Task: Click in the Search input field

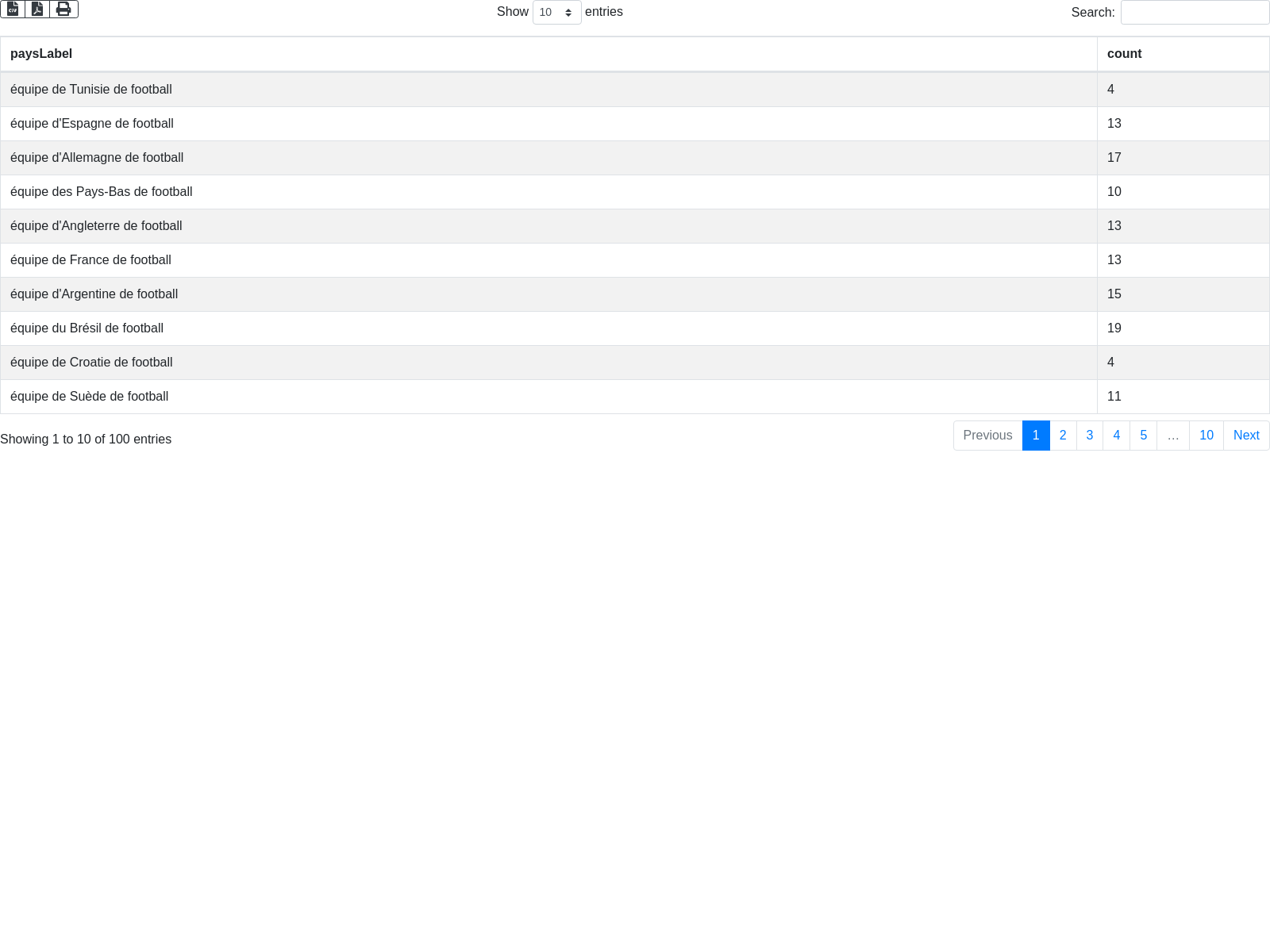Action: tap(1195, 13)
